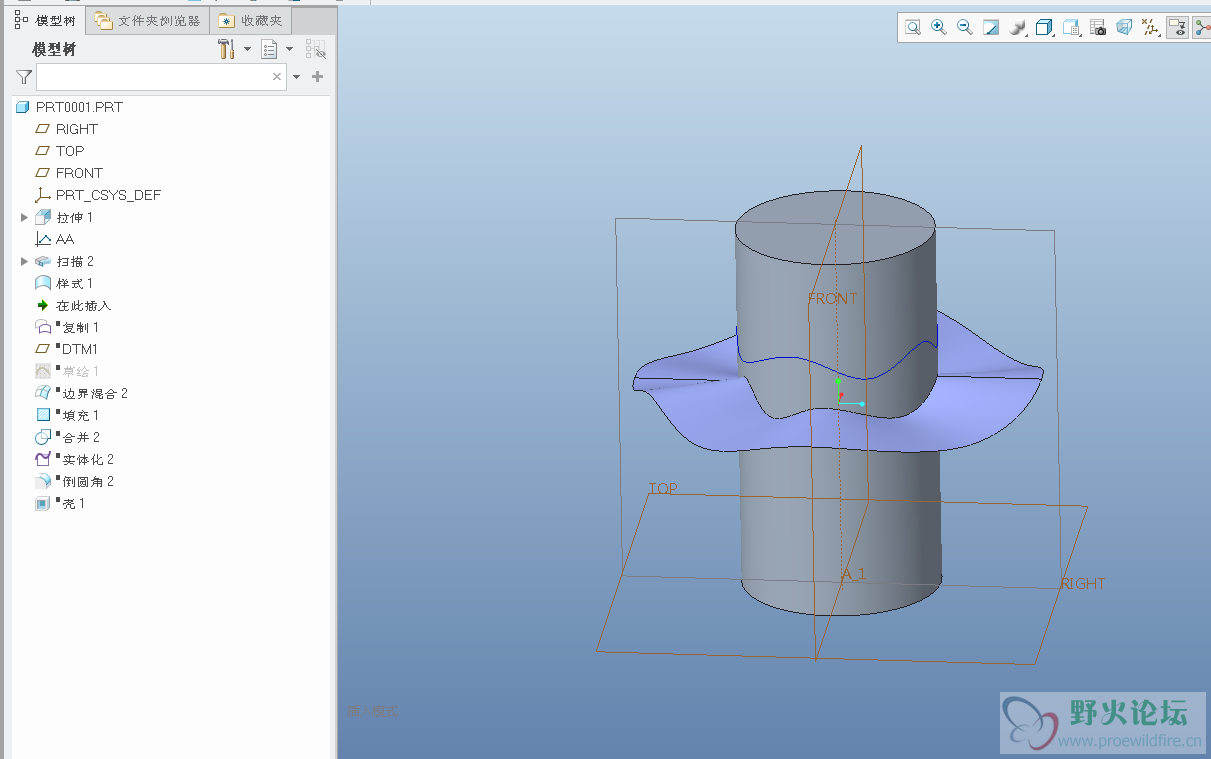Select PRT0001.PRT root node
This screenshot has height=759, width=1211.
click(69, 107)
